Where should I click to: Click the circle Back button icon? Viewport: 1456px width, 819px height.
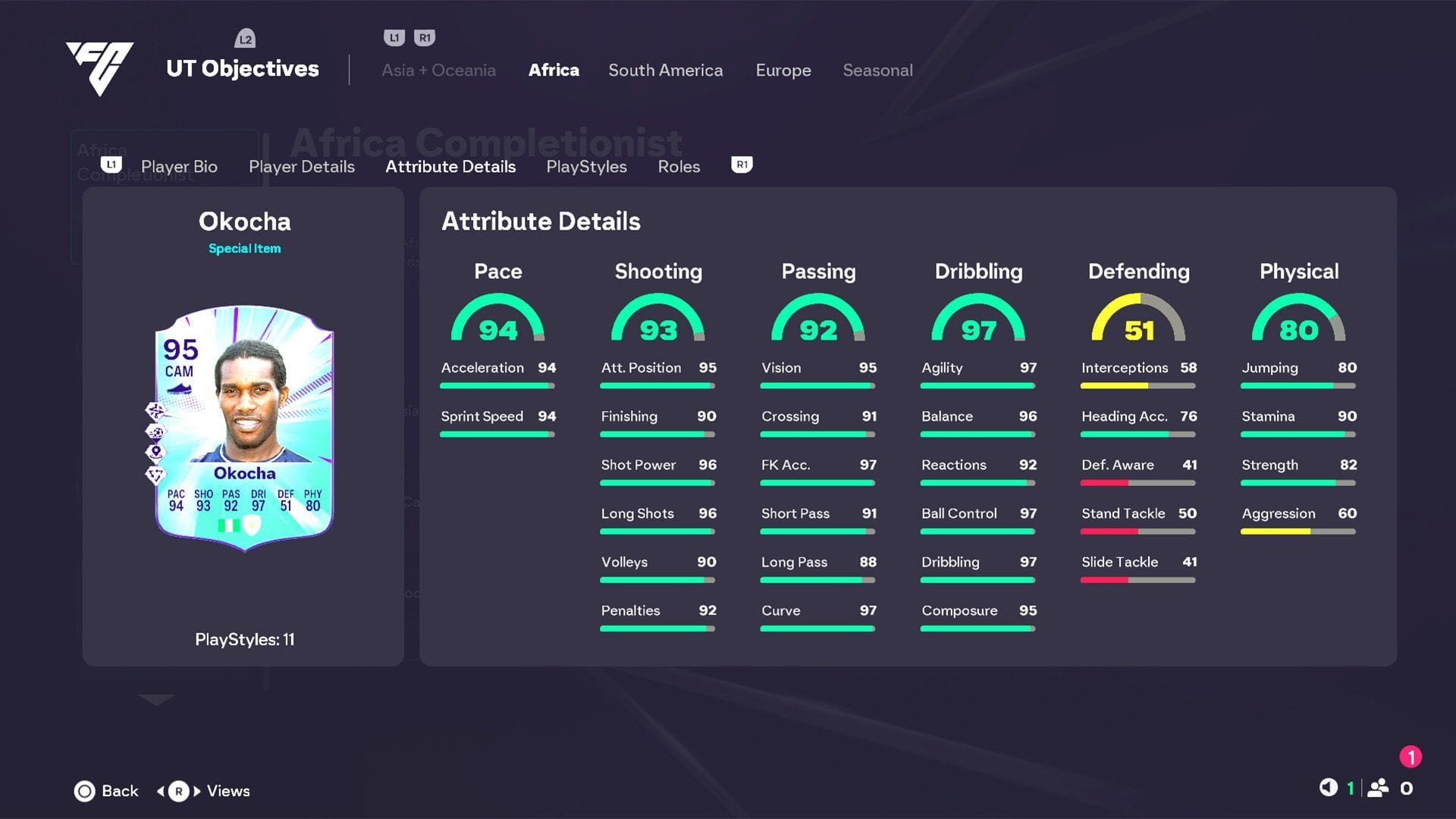84,791
